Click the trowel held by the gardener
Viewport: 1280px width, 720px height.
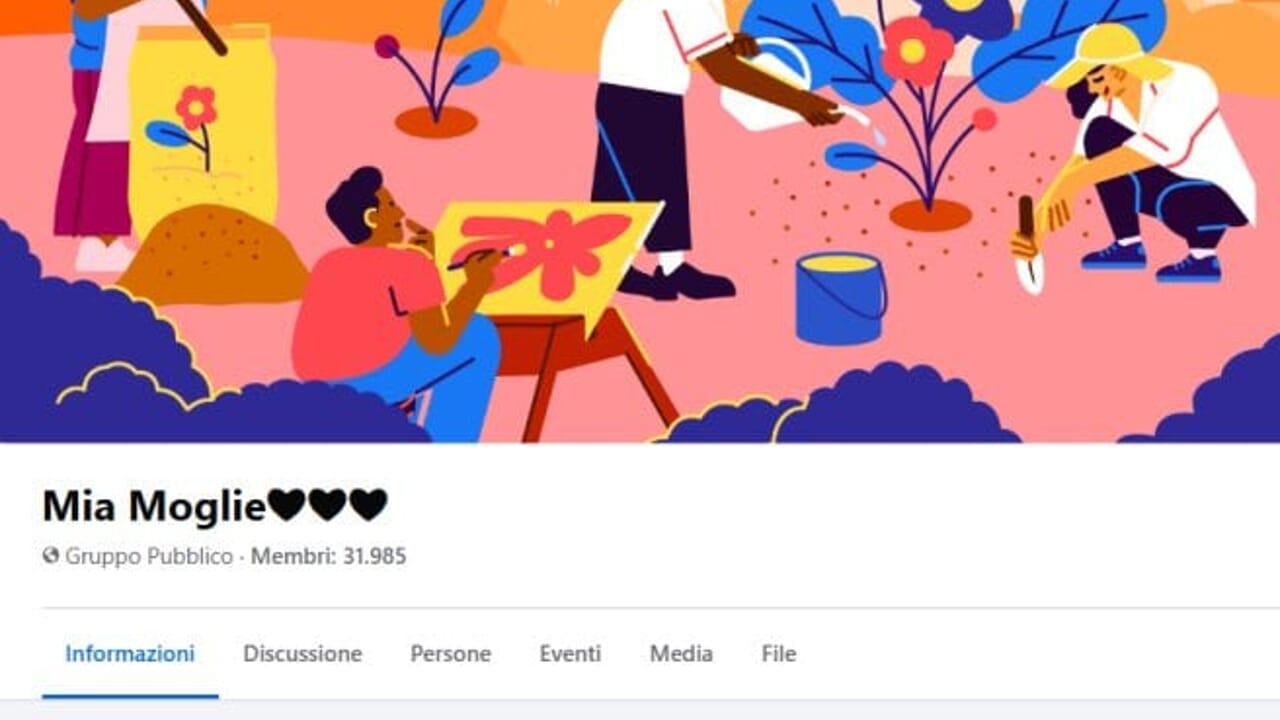click(x=1029, y=245)
